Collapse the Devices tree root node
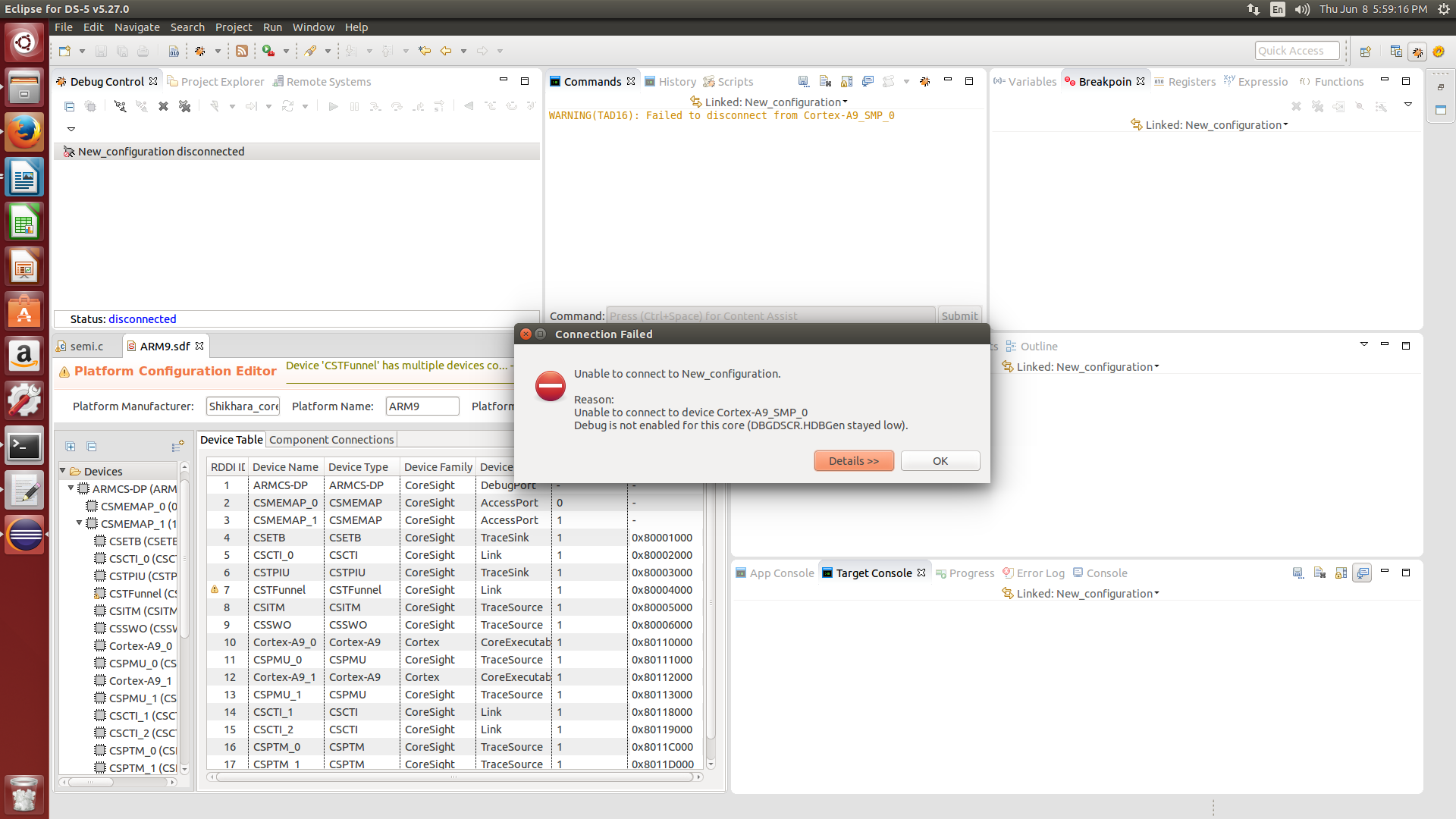The image size is (1456, 819). (63, 471)
